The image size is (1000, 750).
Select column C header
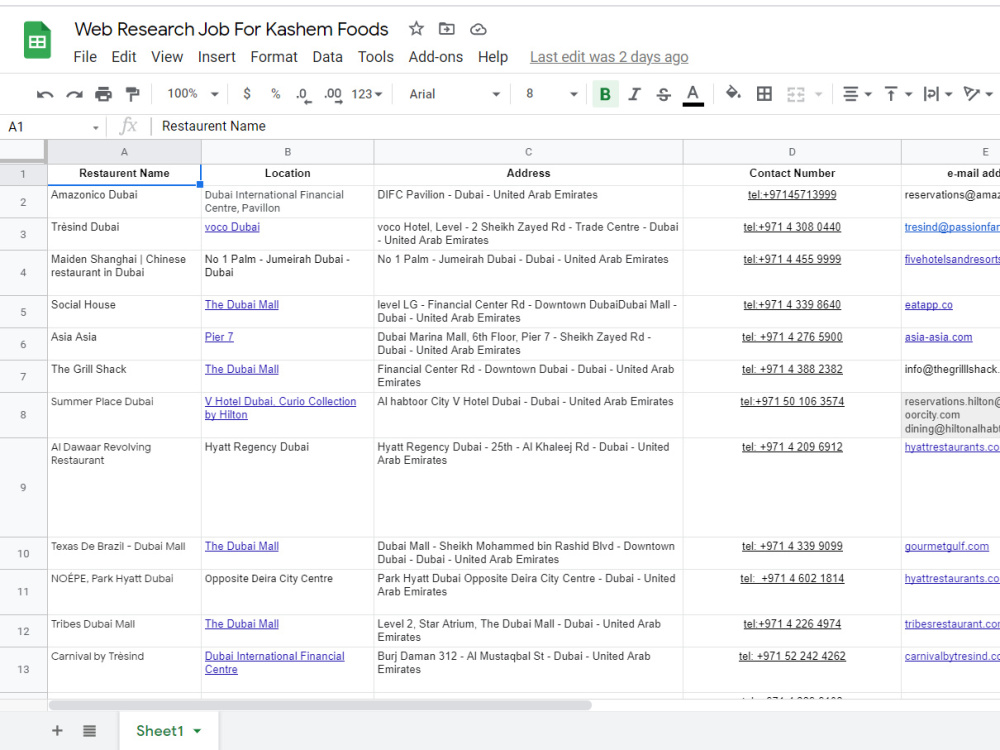pyautogui.click(x=528, y=152)
